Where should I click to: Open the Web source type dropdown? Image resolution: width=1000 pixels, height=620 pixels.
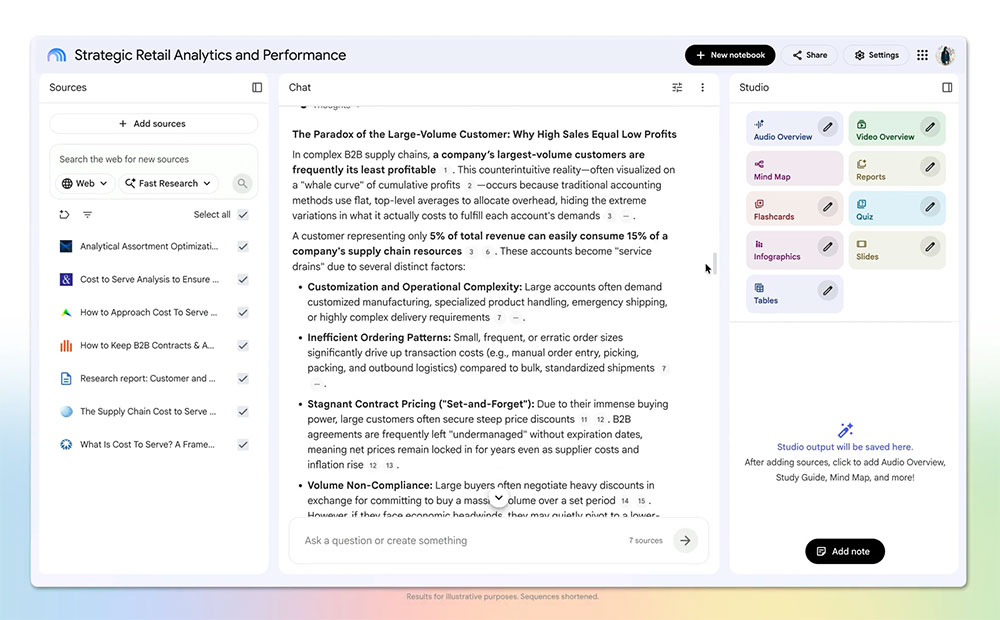point(85,184)
